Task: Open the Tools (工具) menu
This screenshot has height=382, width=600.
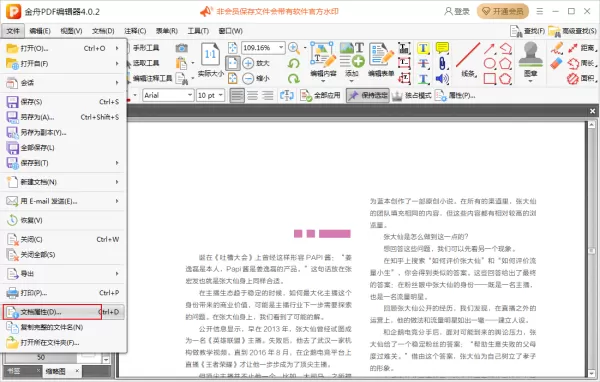Action: [198, 31]
